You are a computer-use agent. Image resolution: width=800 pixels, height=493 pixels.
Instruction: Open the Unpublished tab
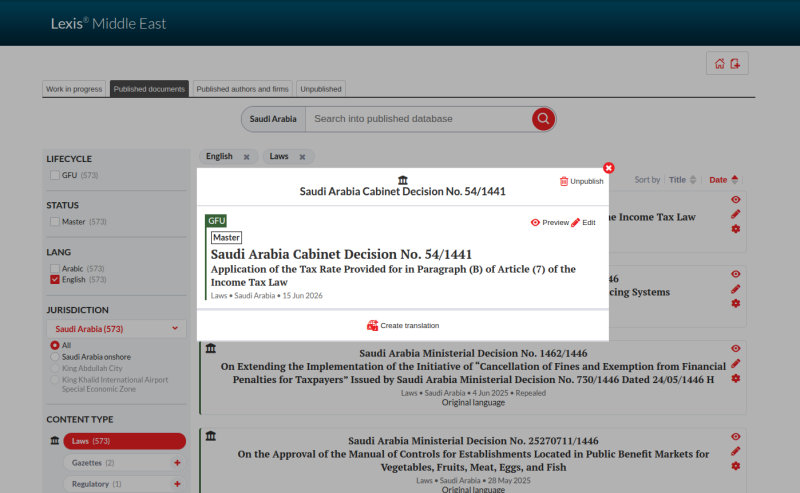coord(321,89)
